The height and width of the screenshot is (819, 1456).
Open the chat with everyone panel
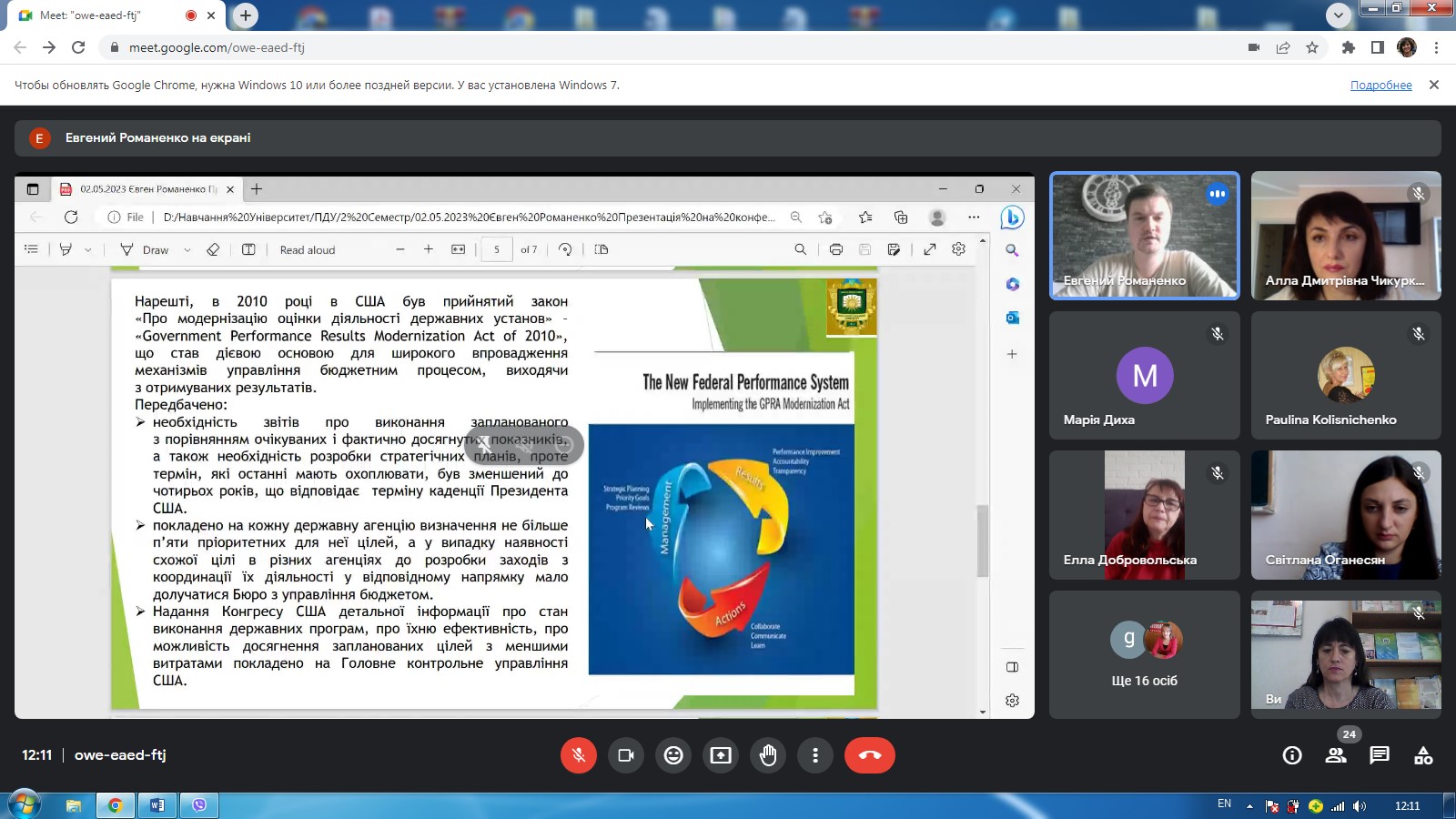pyautogui.click(x=1380, y=755)
